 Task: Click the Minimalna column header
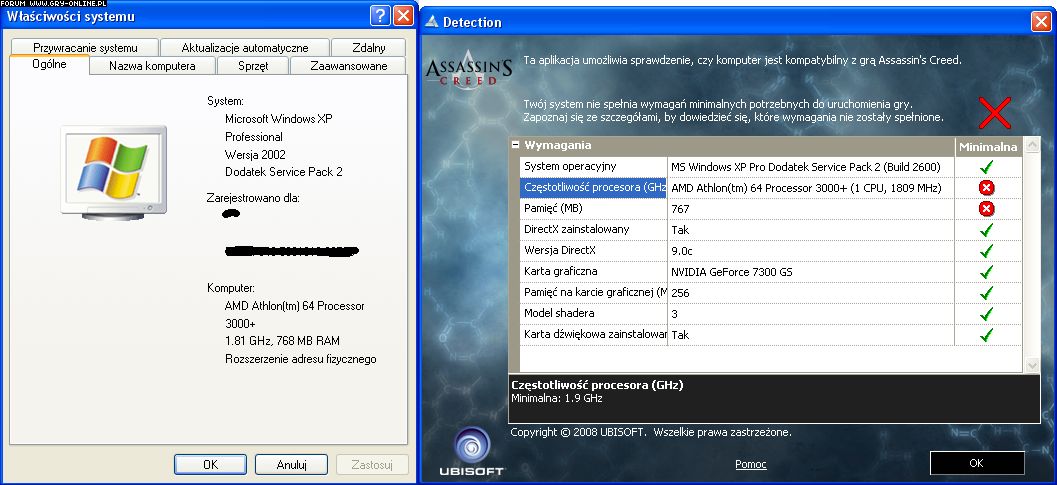988,146
